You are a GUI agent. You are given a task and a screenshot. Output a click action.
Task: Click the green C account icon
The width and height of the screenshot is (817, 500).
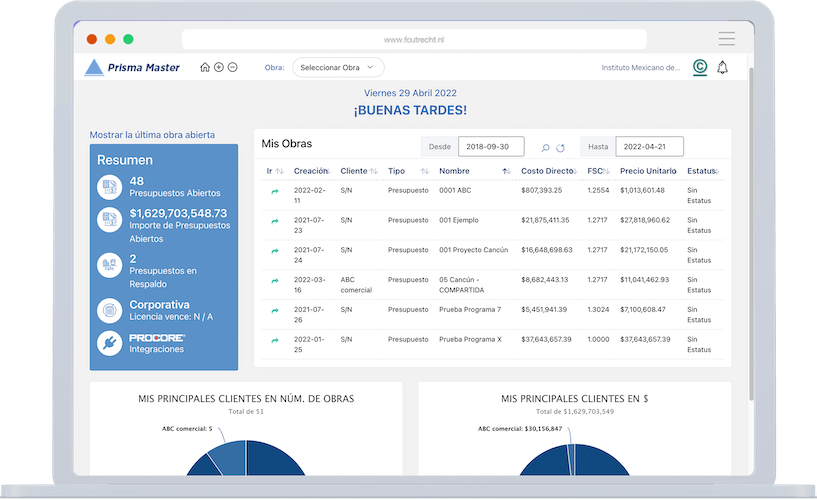coord(700,67)
